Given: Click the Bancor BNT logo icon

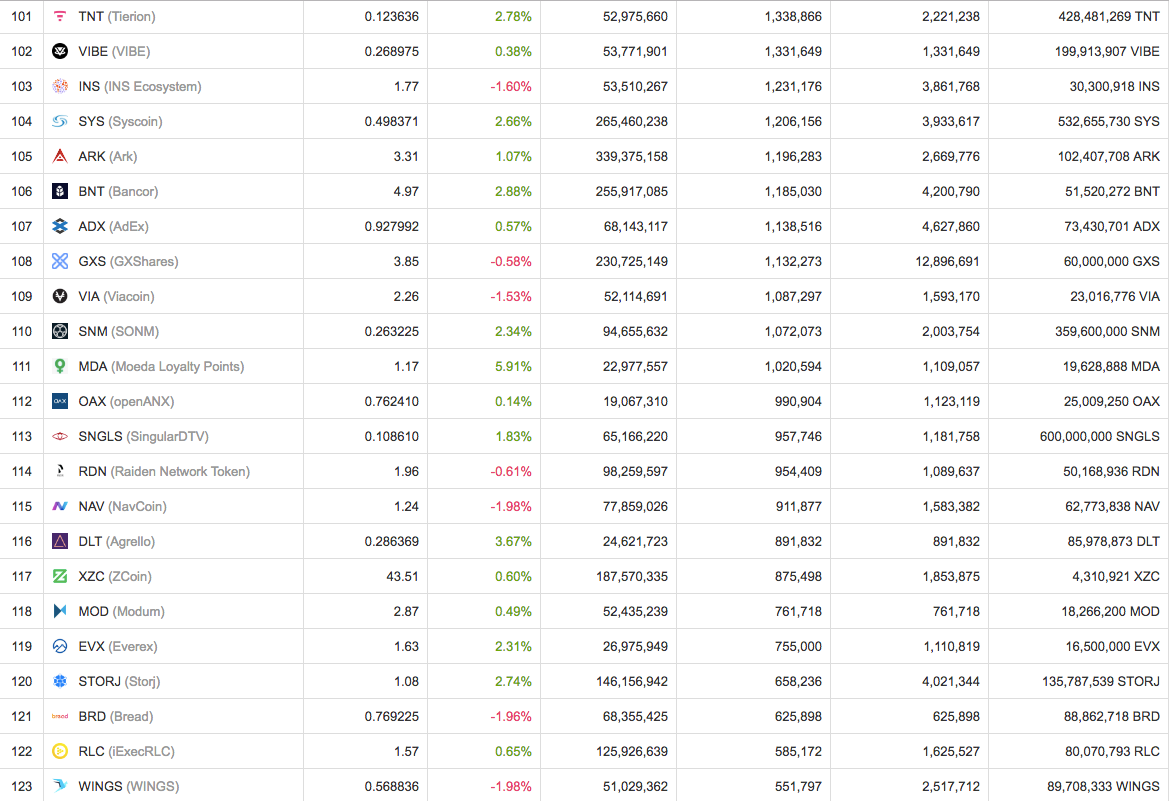Looking at the screenshot, I should pos(60,192).
